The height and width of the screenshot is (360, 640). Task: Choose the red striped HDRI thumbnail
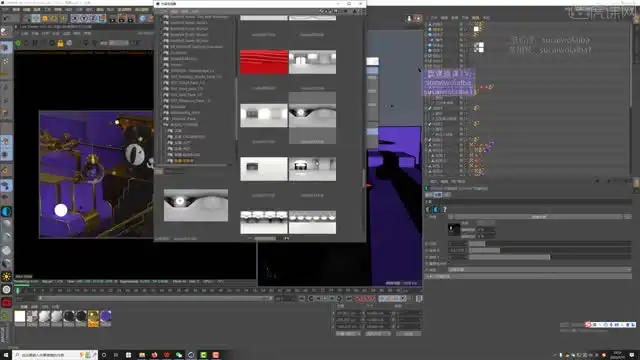tap(264, 62)
